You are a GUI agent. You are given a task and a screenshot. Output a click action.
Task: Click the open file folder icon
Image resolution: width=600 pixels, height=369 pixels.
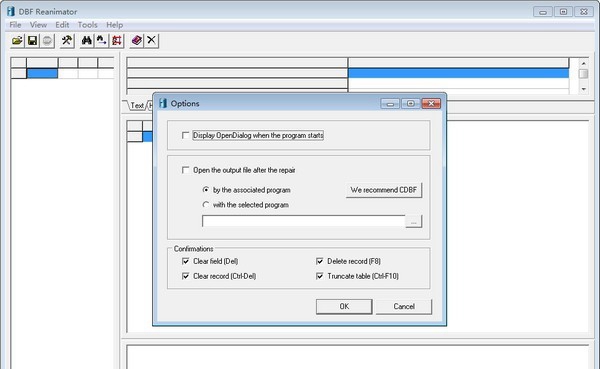(x=17, y=41)
